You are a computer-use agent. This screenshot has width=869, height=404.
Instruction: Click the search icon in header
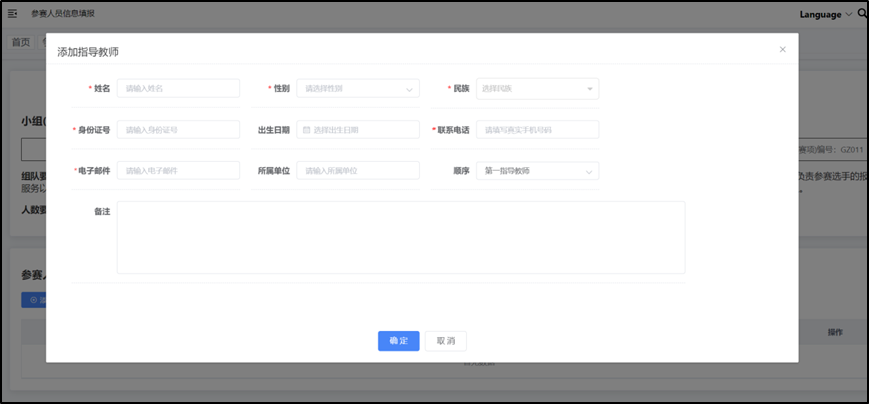point(862,14)
